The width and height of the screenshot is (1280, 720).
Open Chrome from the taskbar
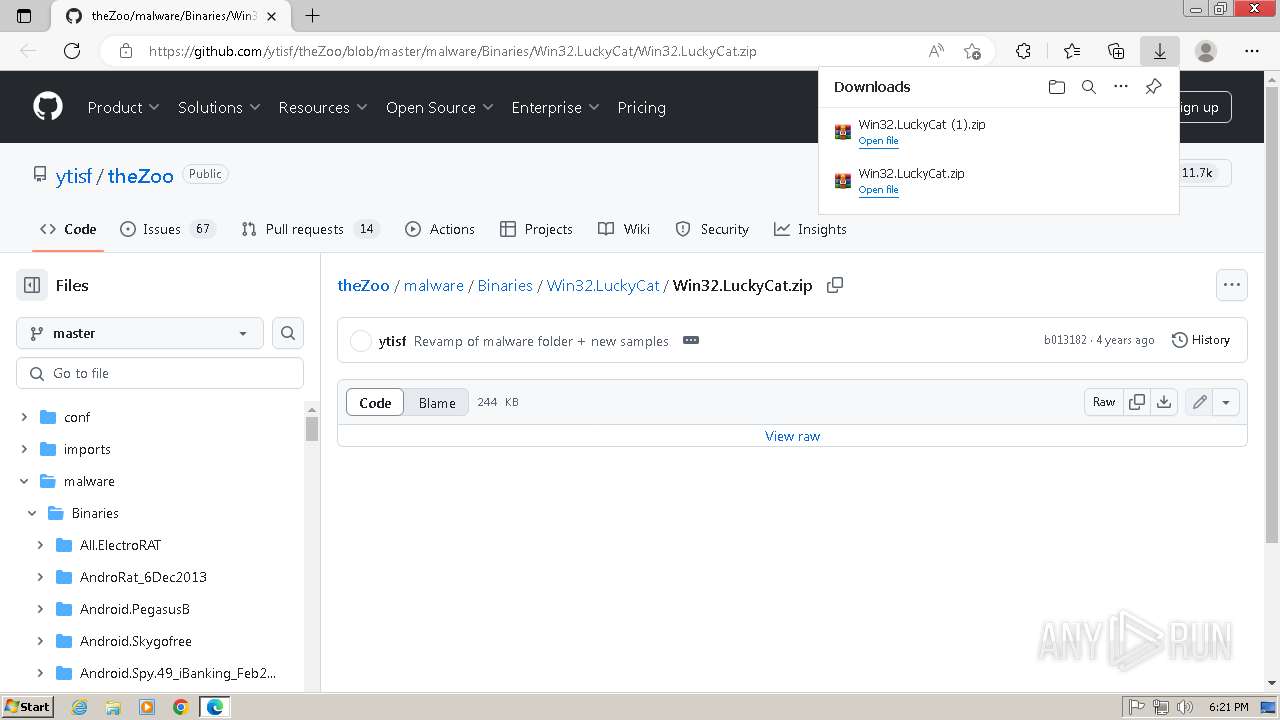pyautogui.click(x=181, y=707)
